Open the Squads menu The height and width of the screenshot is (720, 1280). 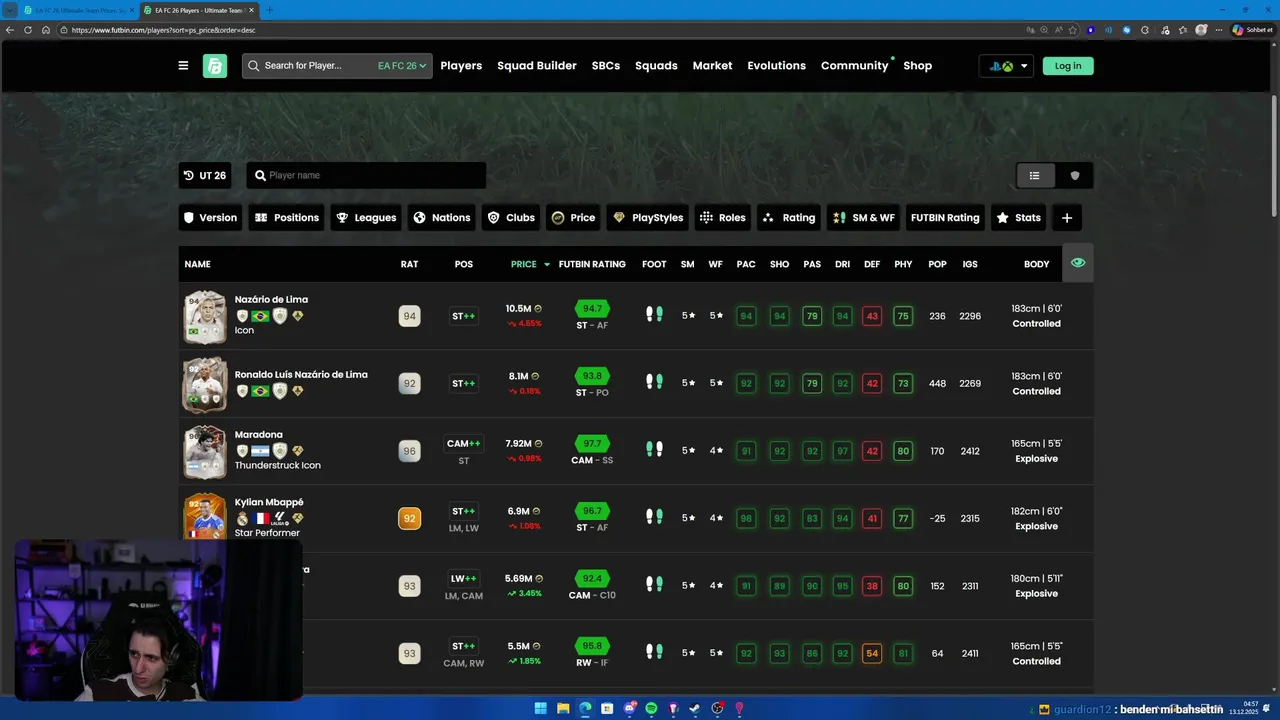click(x=656, y=66)
